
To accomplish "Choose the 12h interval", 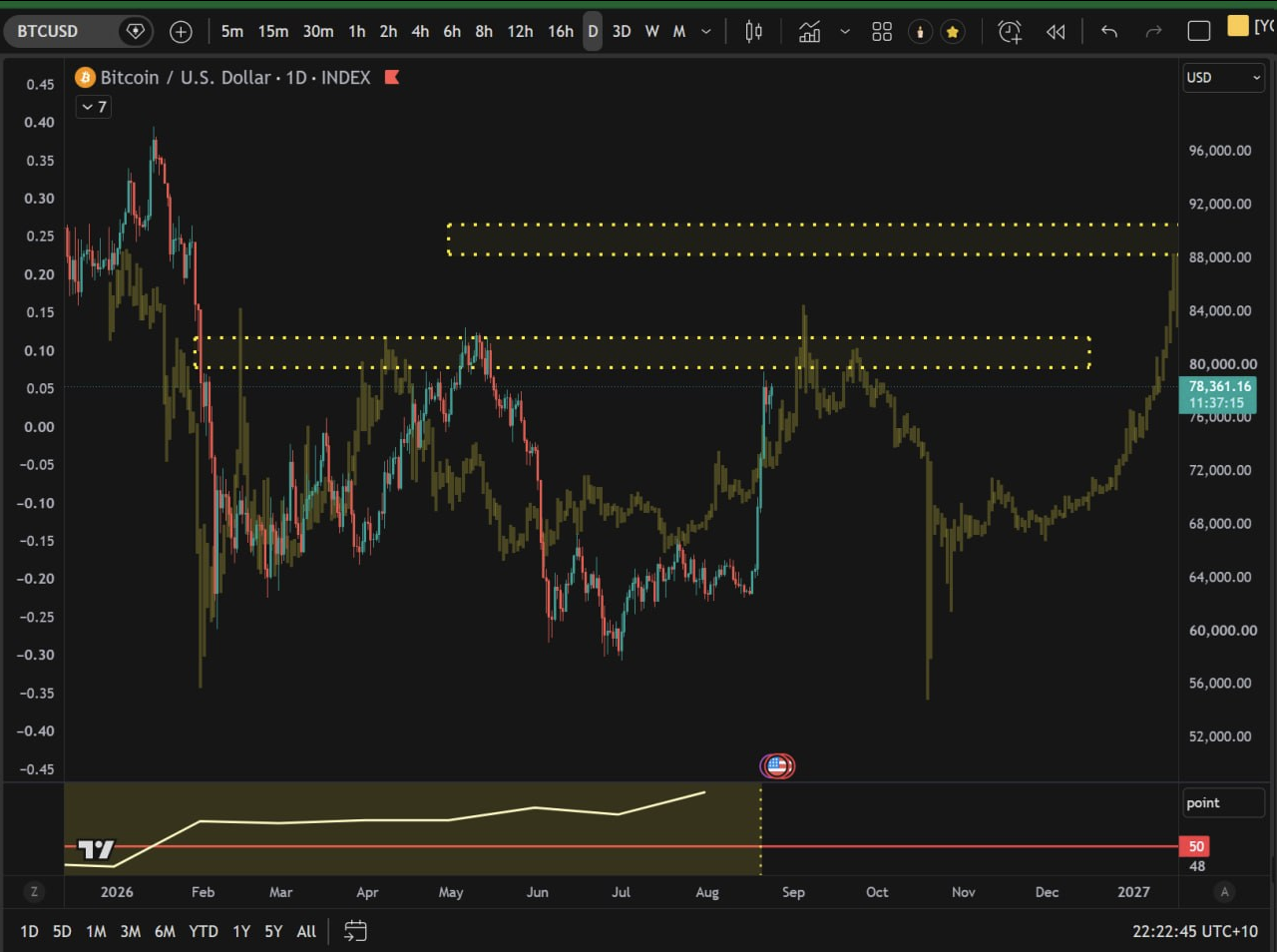I will click(x=520, y=32).
